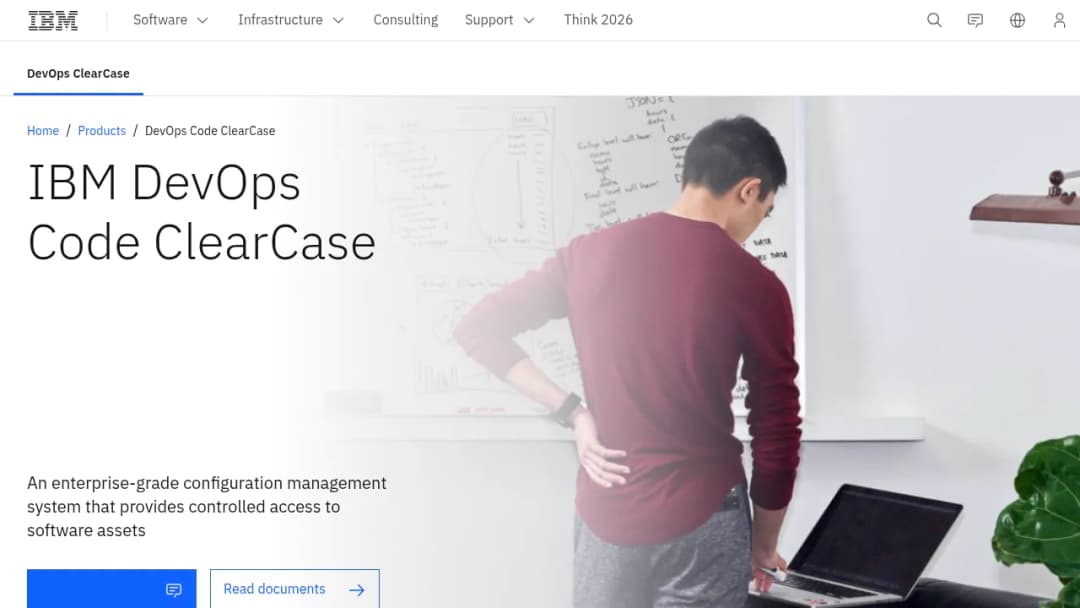Viewport: 1080px width, 608px height.
Task: Select the DevOps ClearCase tab
Action: (79, 74)
